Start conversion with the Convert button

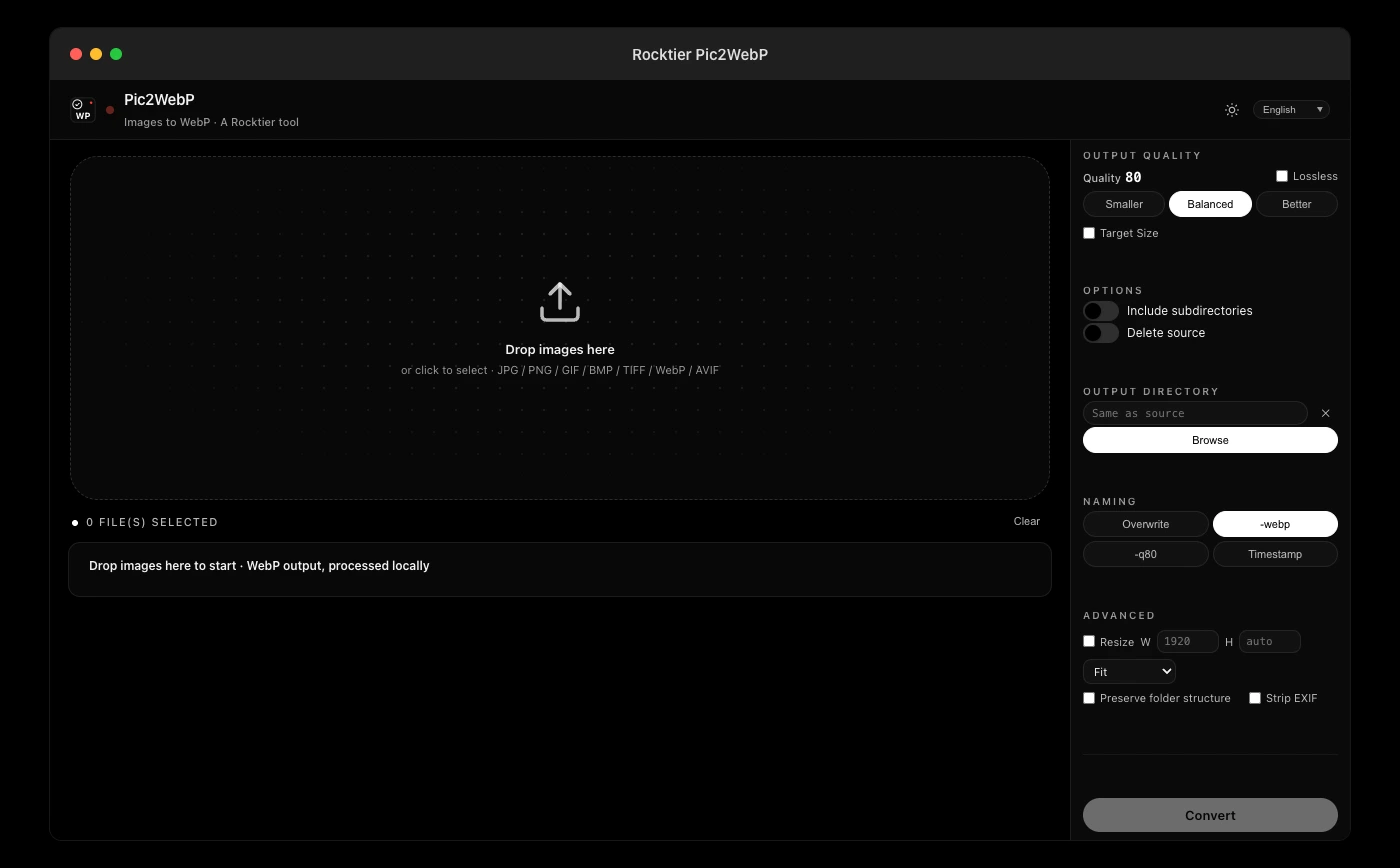1210,815
